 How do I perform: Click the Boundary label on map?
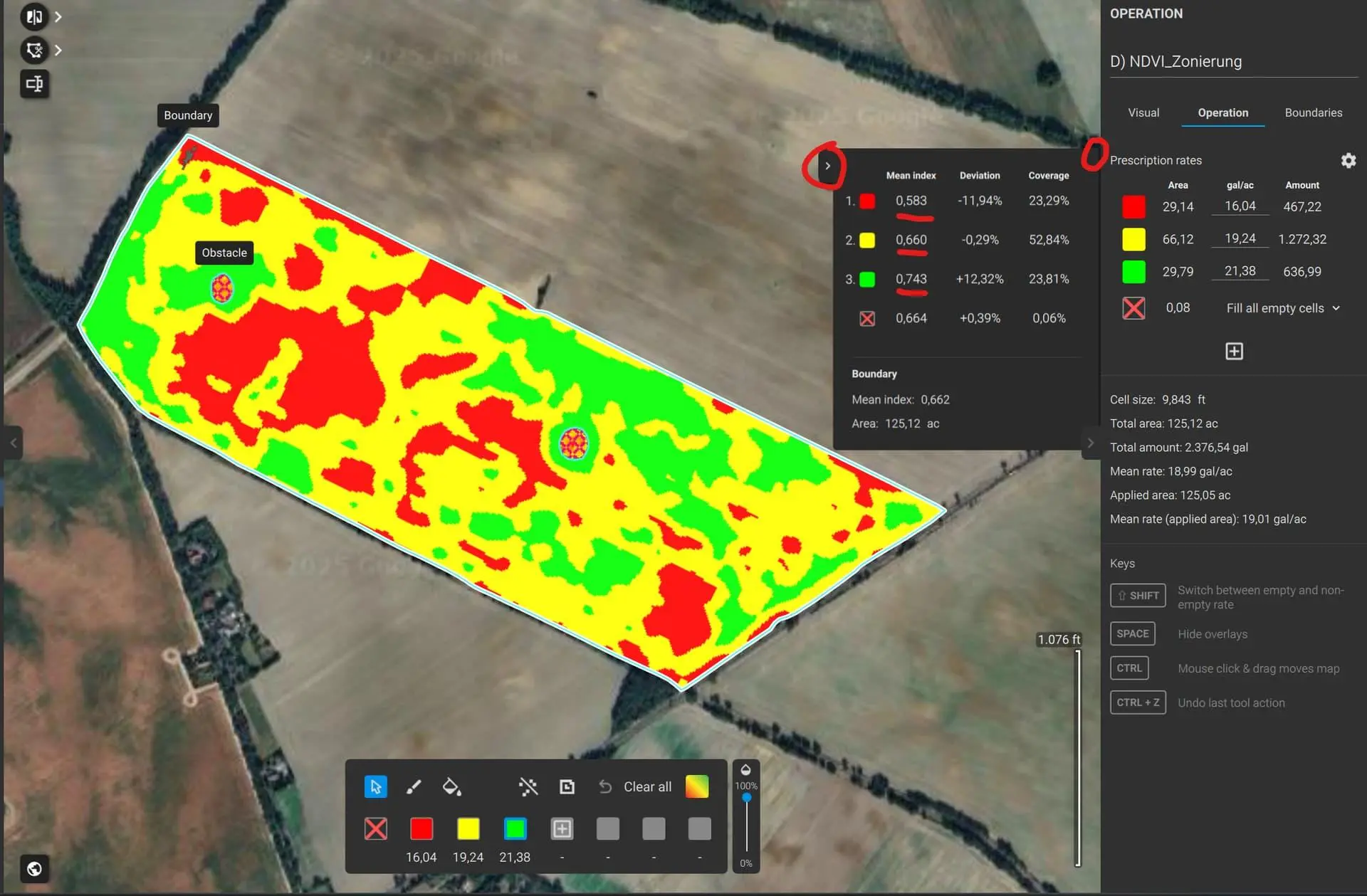click(188, 115)
